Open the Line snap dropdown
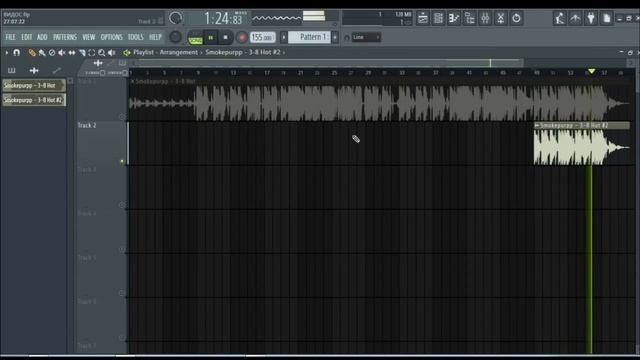 pyautogui.click(x=366, y=38)
